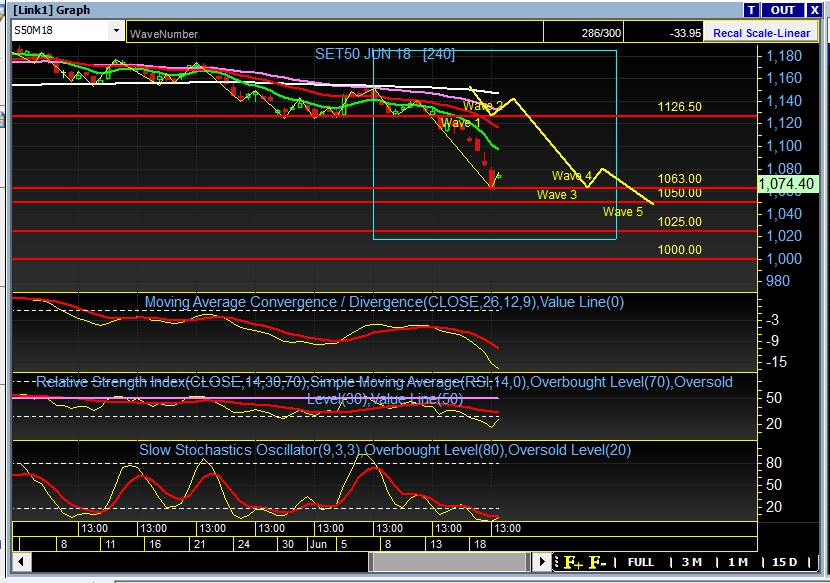This screenshot has width=830, height=583.
Task: Click date 18 on the time axis
Action: (x=480, y=544)
